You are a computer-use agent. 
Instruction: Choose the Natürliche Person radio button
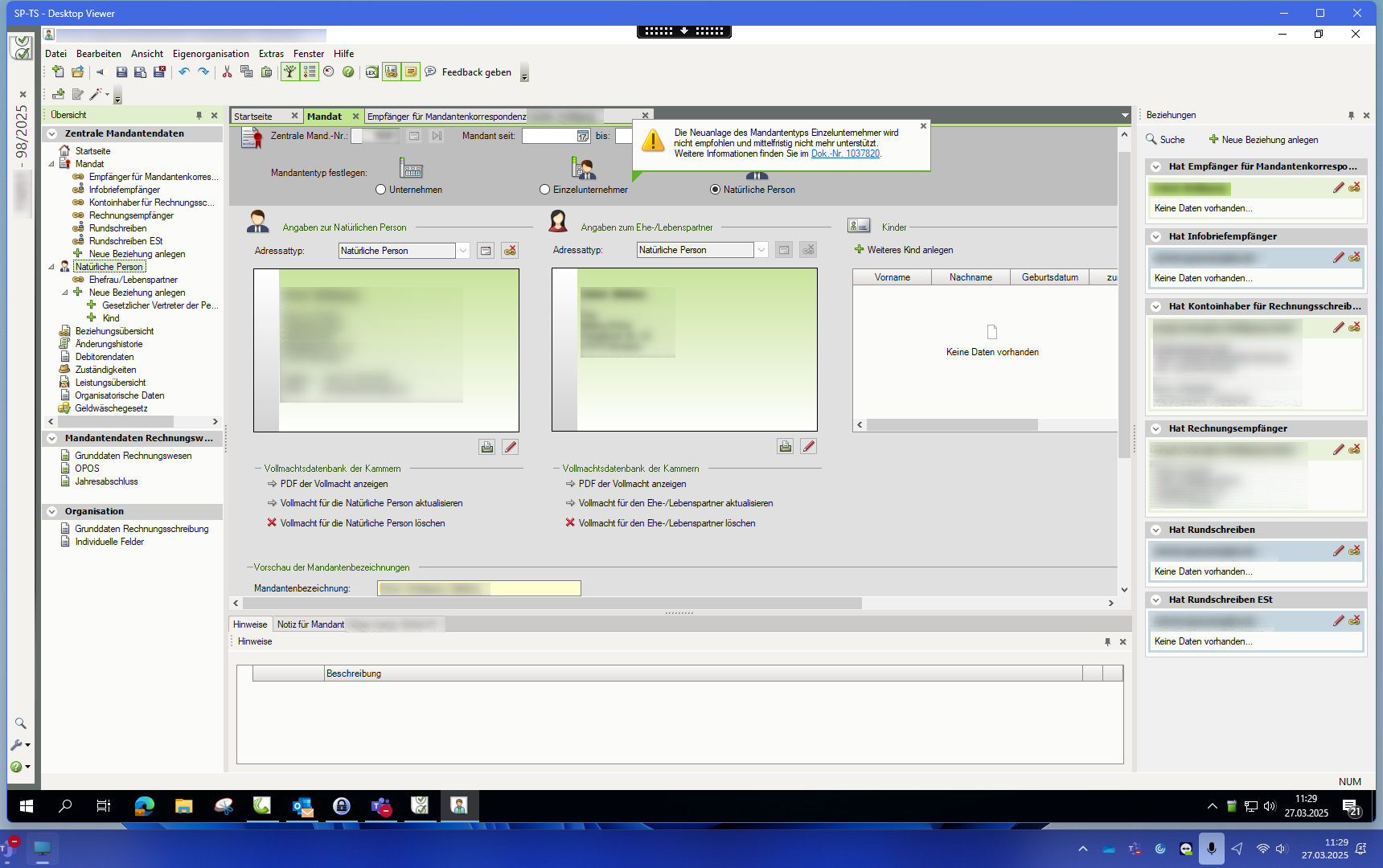click(715, 190)
